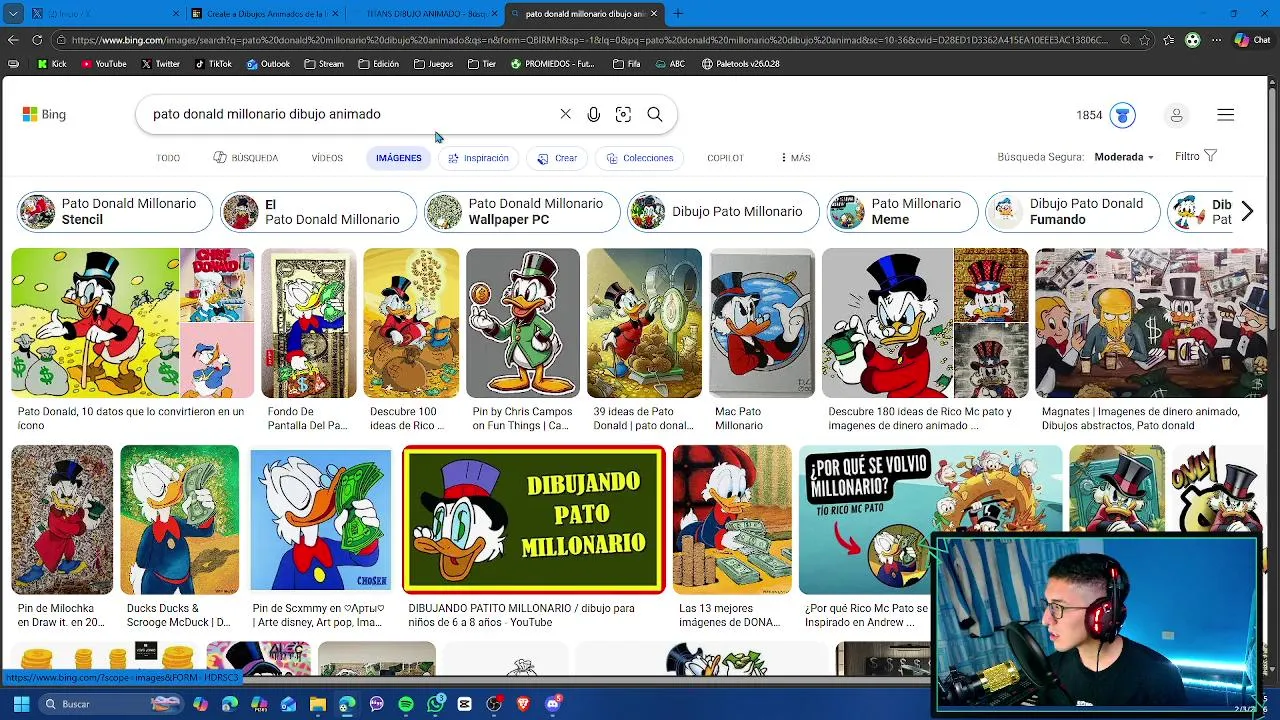
Task: Click the Bing logo
Action: 44,115
